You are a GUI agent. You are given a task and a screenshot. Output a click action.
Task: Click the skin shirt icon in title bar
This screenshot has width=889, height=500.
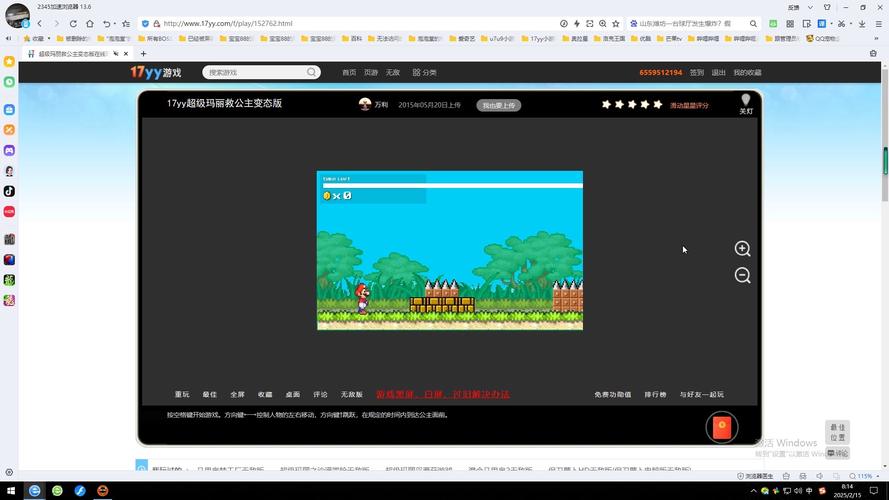[827, 7]
